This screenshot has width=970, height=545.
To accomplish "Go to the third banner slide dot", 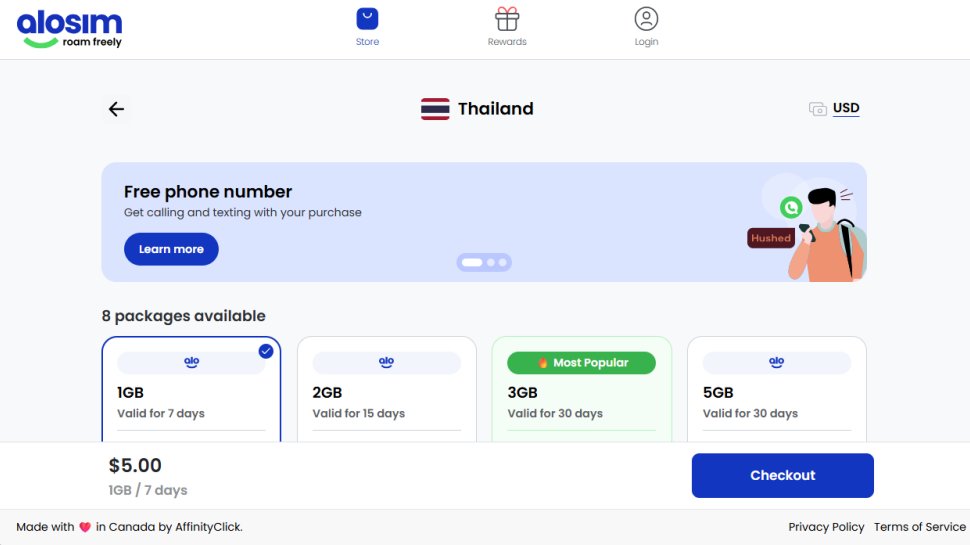I will coord(503,262).
